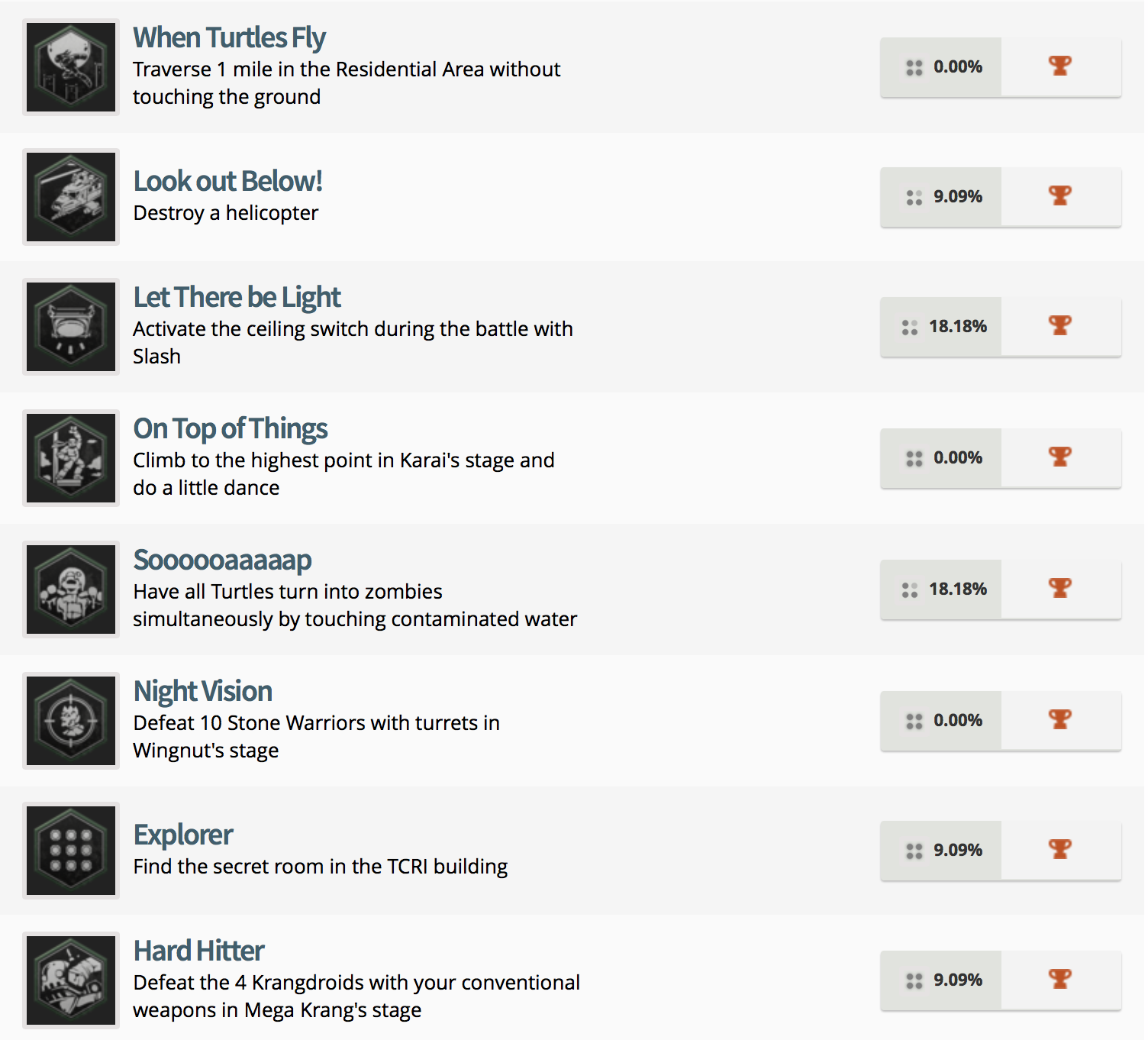This screenshot has height=1040, width=1148.
Task: Click the Night Vision crosshair icon
Action: tap(71, 721)
